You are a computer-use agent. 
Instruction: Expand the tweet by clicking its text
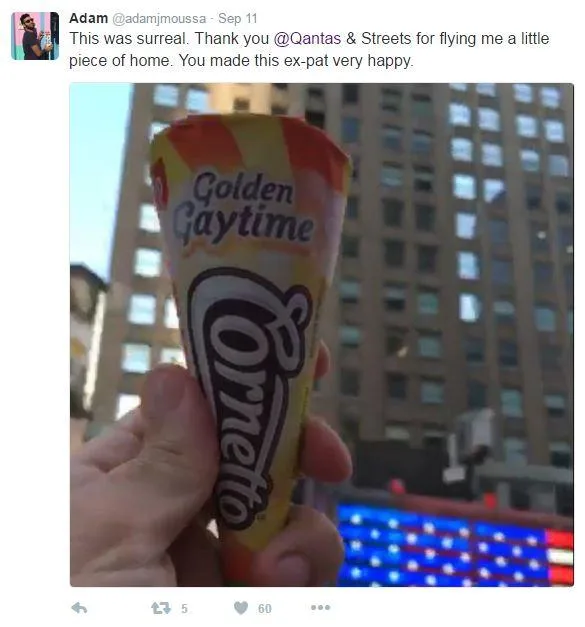click(309, 50)
